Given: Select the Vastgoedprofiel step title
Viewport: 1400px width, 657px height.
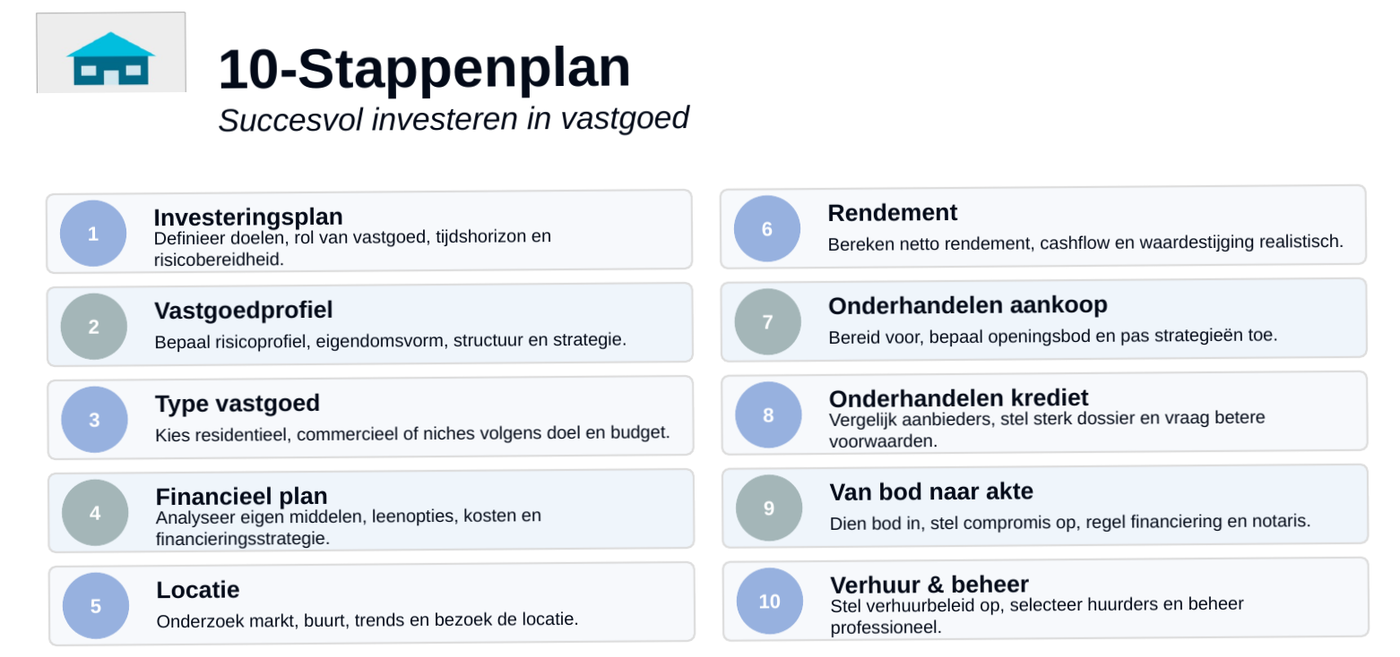Looking at the screenshot, I should pyautogui.click(x=243, y=310).
